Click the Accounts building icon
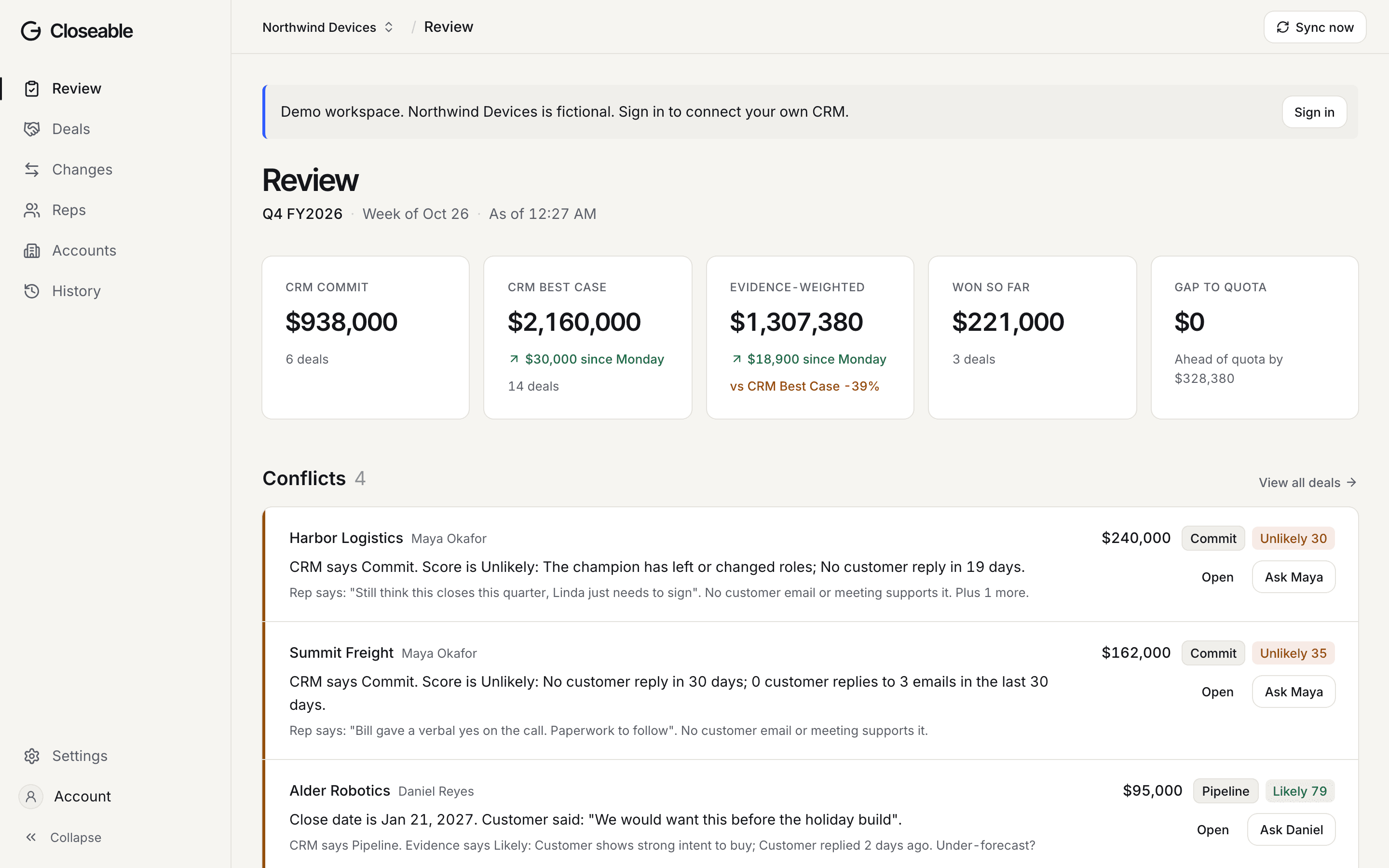The image size is (1389, 868). pos(32,251)
